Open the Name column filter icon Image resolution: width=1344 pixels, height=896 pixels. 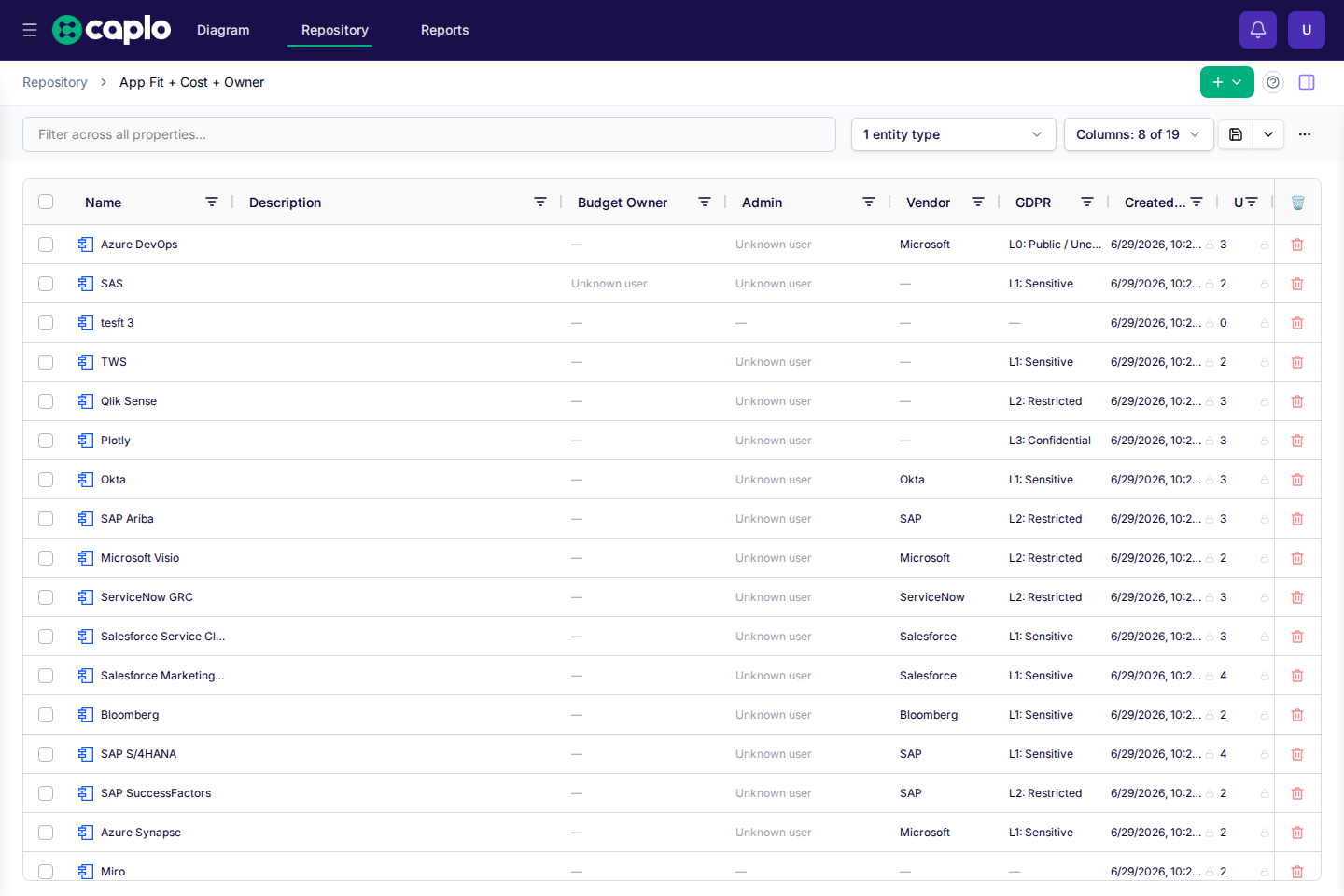click(x=212, y=203)
